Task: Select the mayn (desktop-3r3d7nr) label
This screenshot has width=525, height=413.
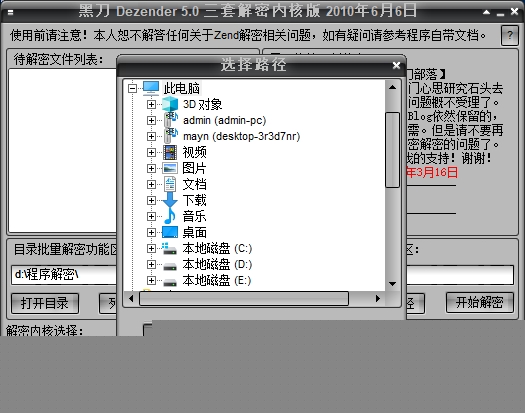Action: click(241, 136)
